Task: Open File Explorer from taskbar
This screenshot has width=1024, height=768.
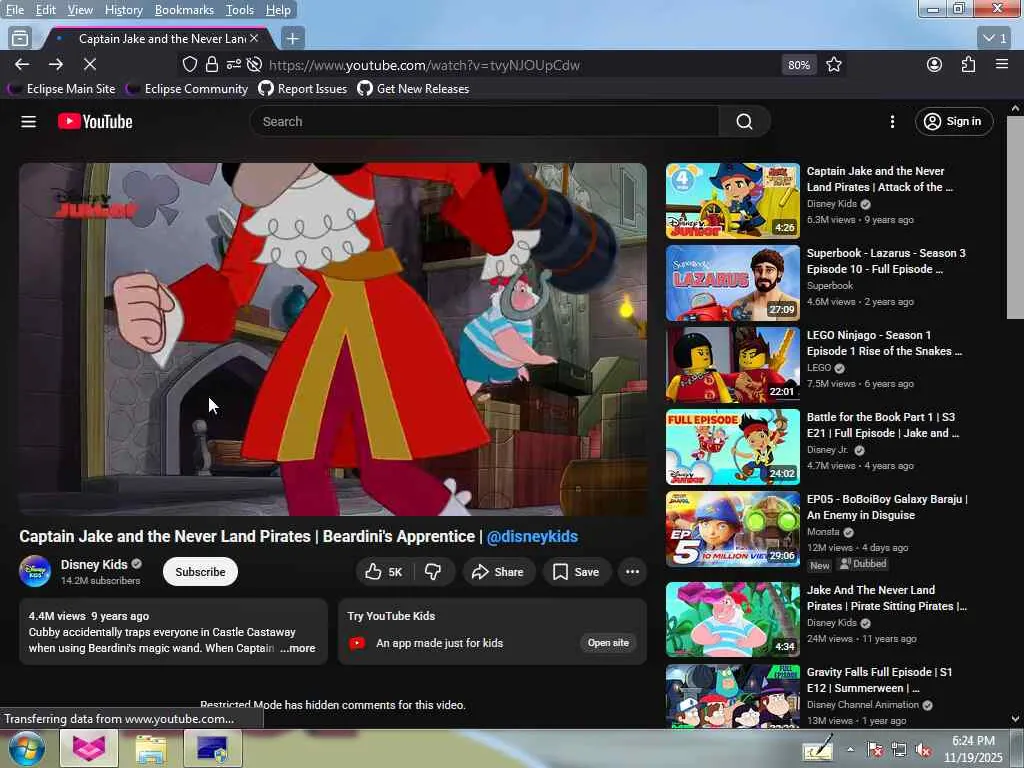Action: (151, 748)
